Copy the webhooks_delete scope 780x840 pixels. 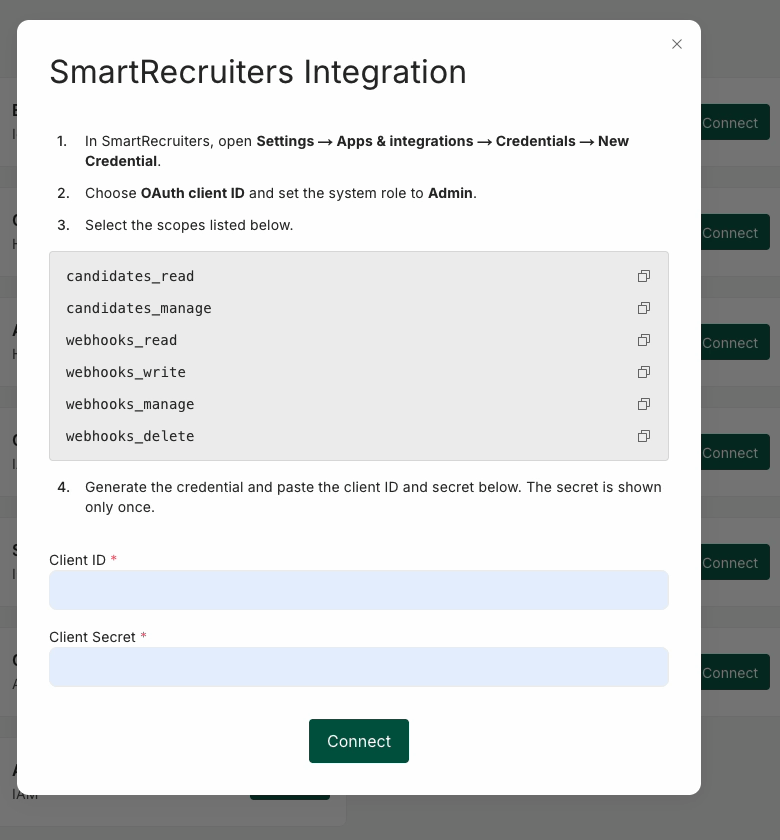[x=644, y=436]
